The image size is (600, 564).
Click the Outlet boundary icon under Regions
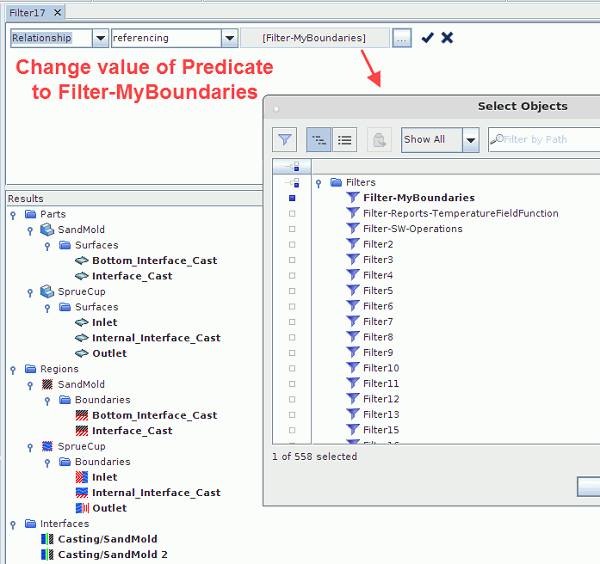[82, 508]
